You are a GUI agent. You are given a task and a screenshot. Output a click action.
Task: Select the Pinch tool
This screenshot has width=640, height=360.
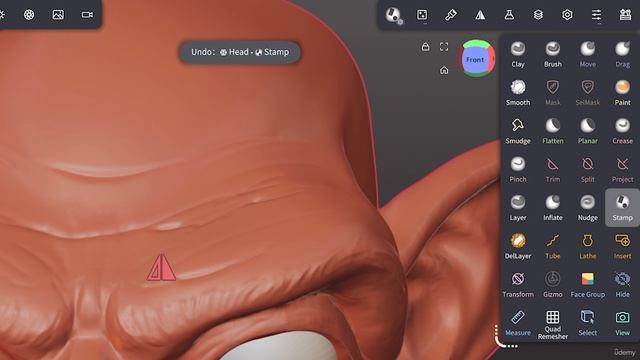[x=518, y=169]
